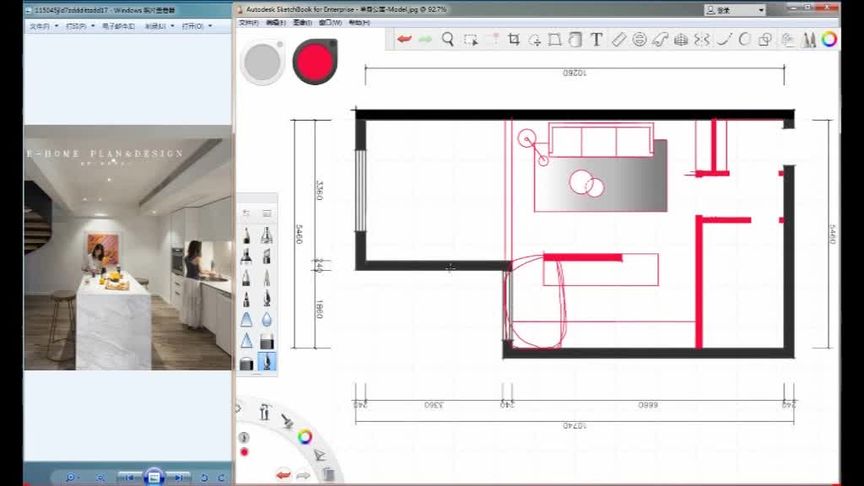Click the slideshow play button in viewer

point(154,477)
